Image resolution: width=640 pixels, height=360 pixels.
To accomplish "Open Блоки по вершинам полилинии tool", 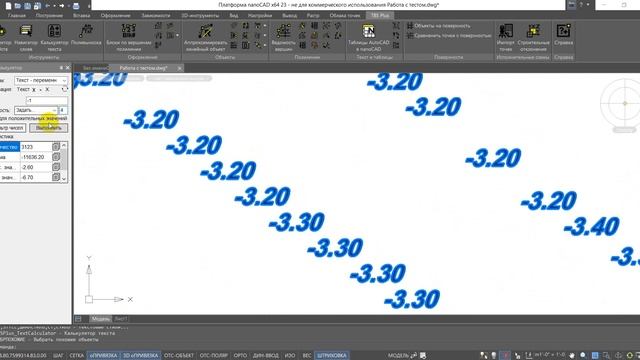I will point(129,38).
